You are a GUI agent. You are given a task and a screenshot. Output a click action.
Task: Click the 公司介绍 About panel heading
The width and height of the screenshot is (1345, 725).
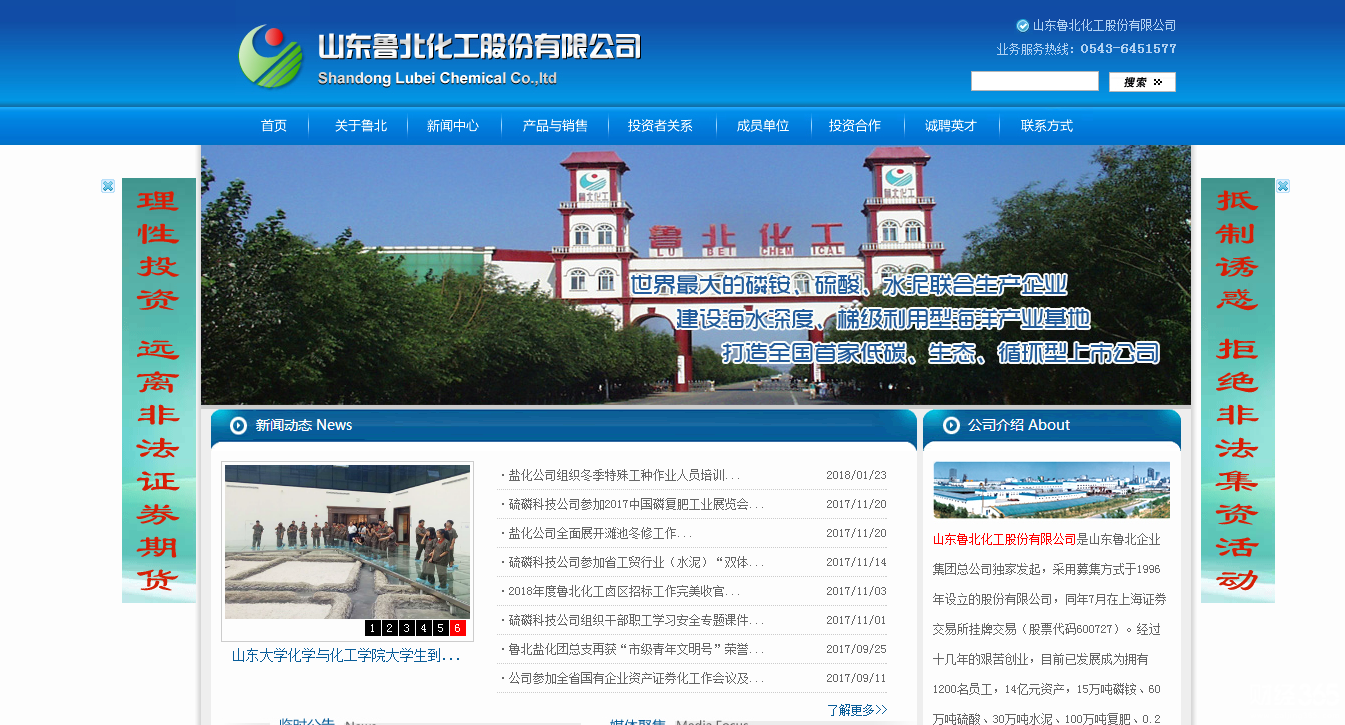click(x=1019, y=425)
